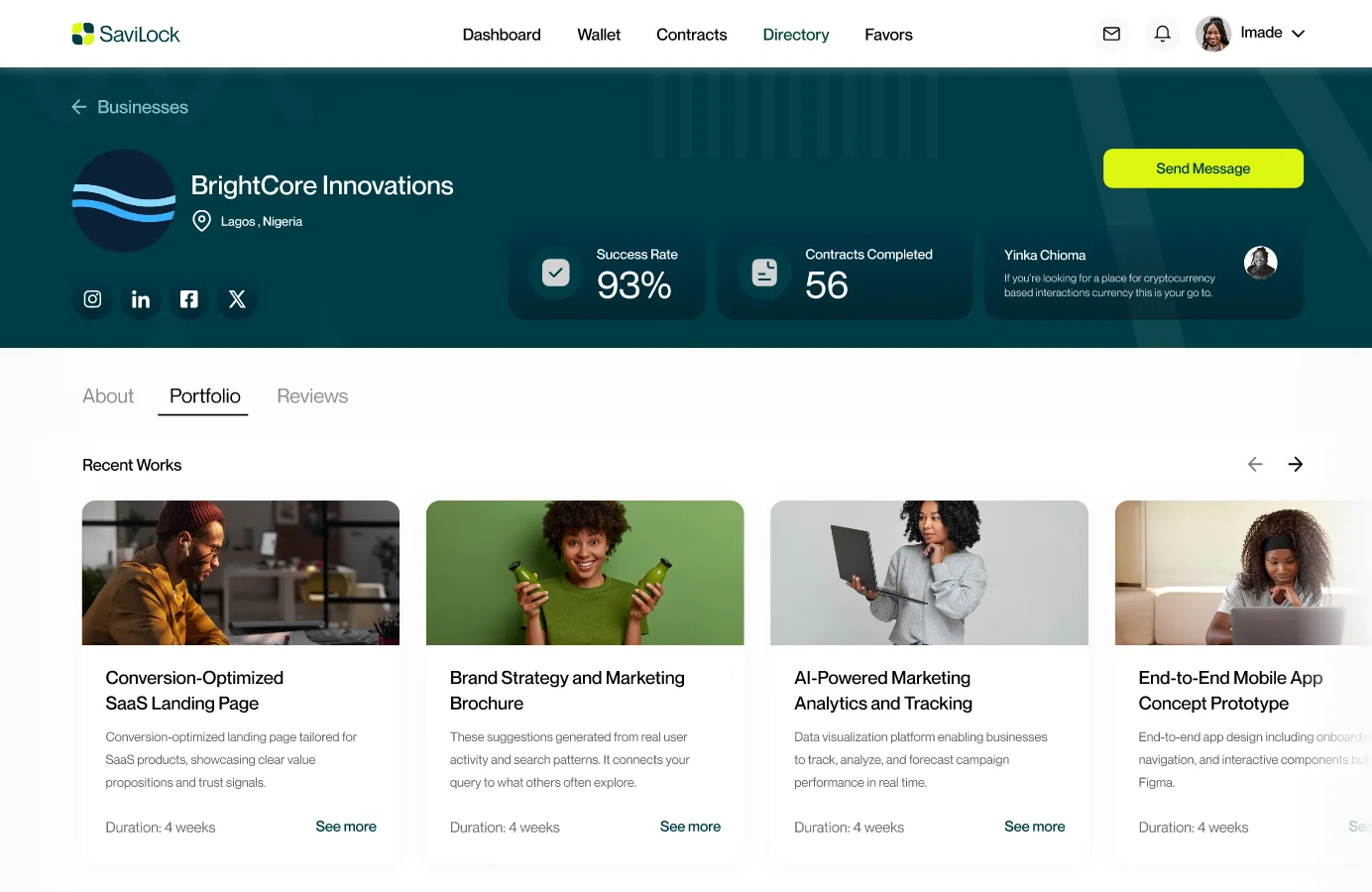The height and width of the screenshot is (892, 1372).
Task: Go to next recent works arrow
Action: [x=1295, y=464]
